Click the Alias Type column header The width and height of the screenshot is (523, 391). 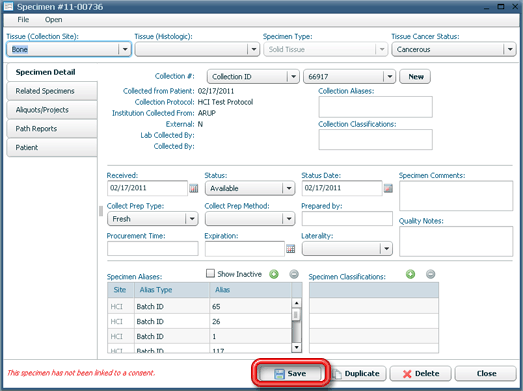point(172,290)
